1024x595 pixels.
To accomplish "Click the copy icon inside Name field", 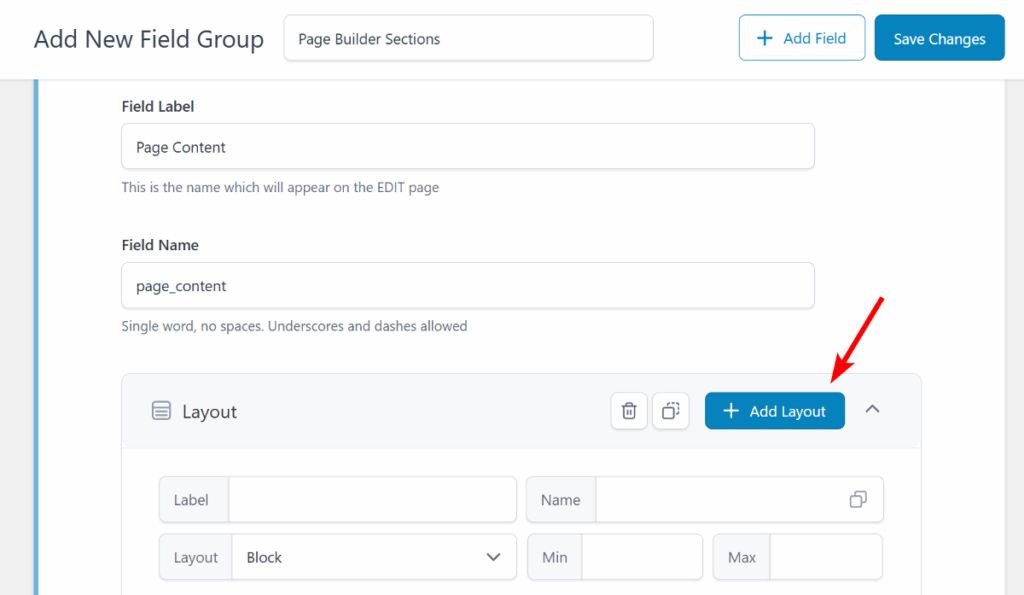I will click(858, 500).
